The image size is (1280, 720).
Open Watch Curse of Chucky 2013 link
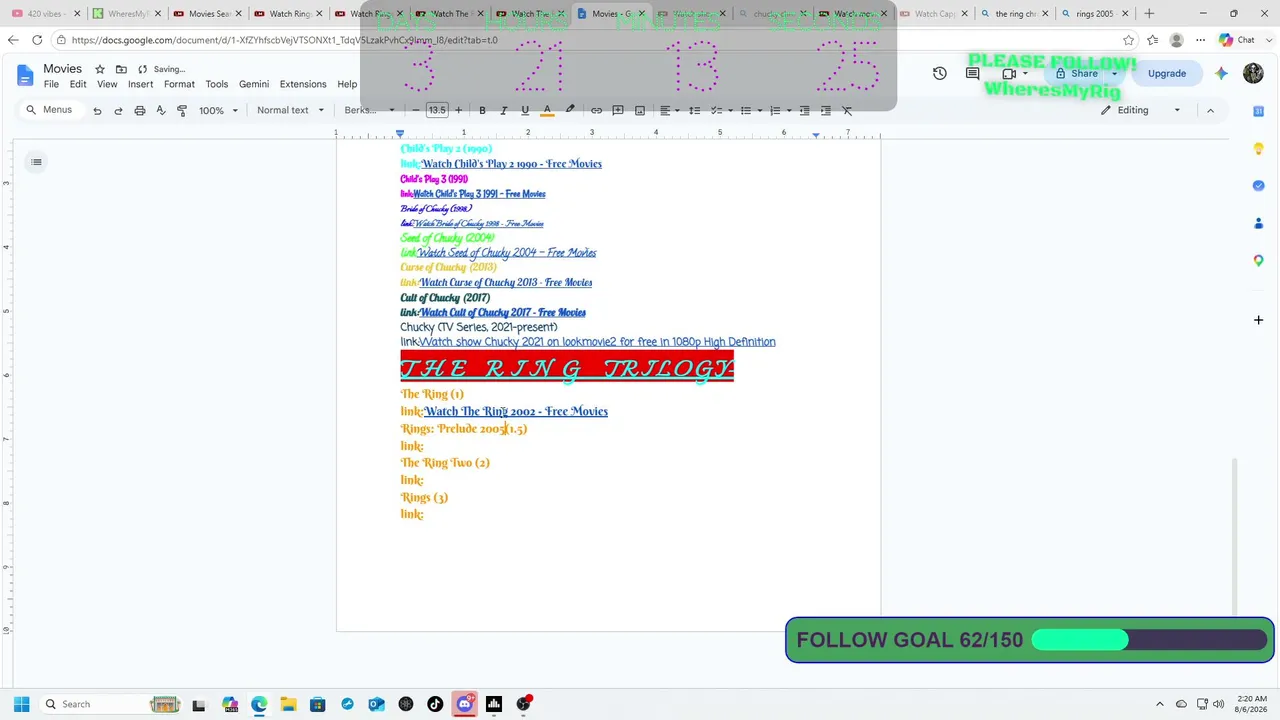click(506, 282)
